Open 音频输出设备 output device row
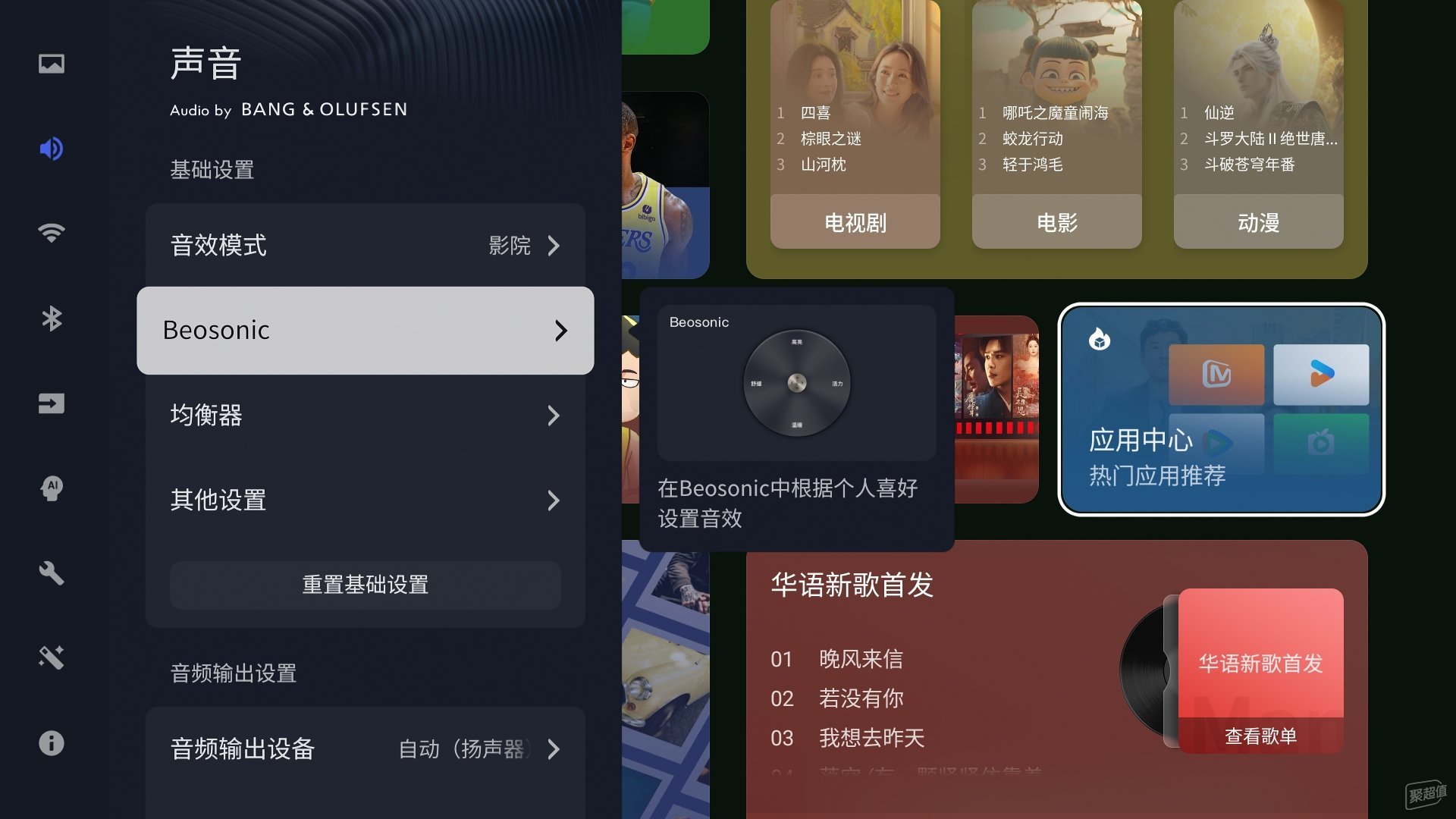The image size is (1456, 819). pos(366,749)
